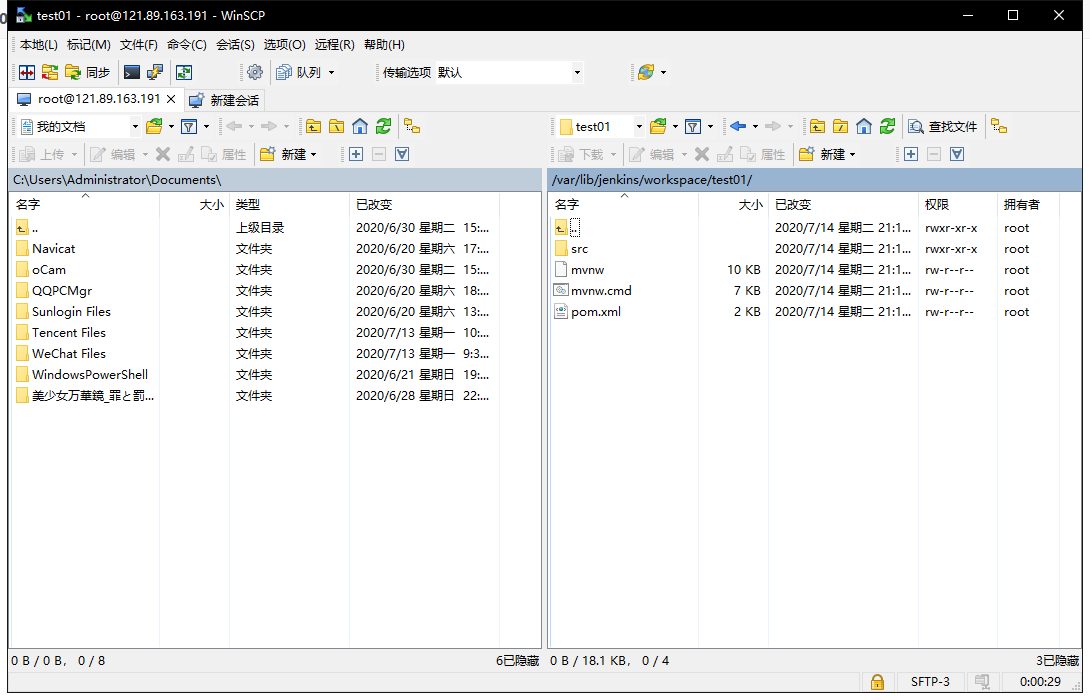Click the remote panel 新建 button
The width and height of the screenshot is (1090, 700).
point(826,154)
